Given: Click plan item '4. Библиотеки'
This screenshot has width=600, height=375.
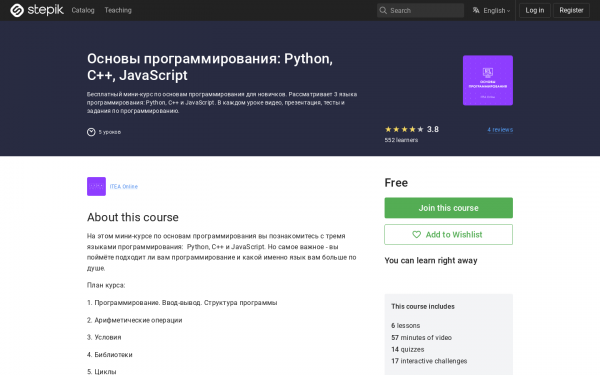Looking at the screenshot, I should pyautogui.click(x=109, y=355).
